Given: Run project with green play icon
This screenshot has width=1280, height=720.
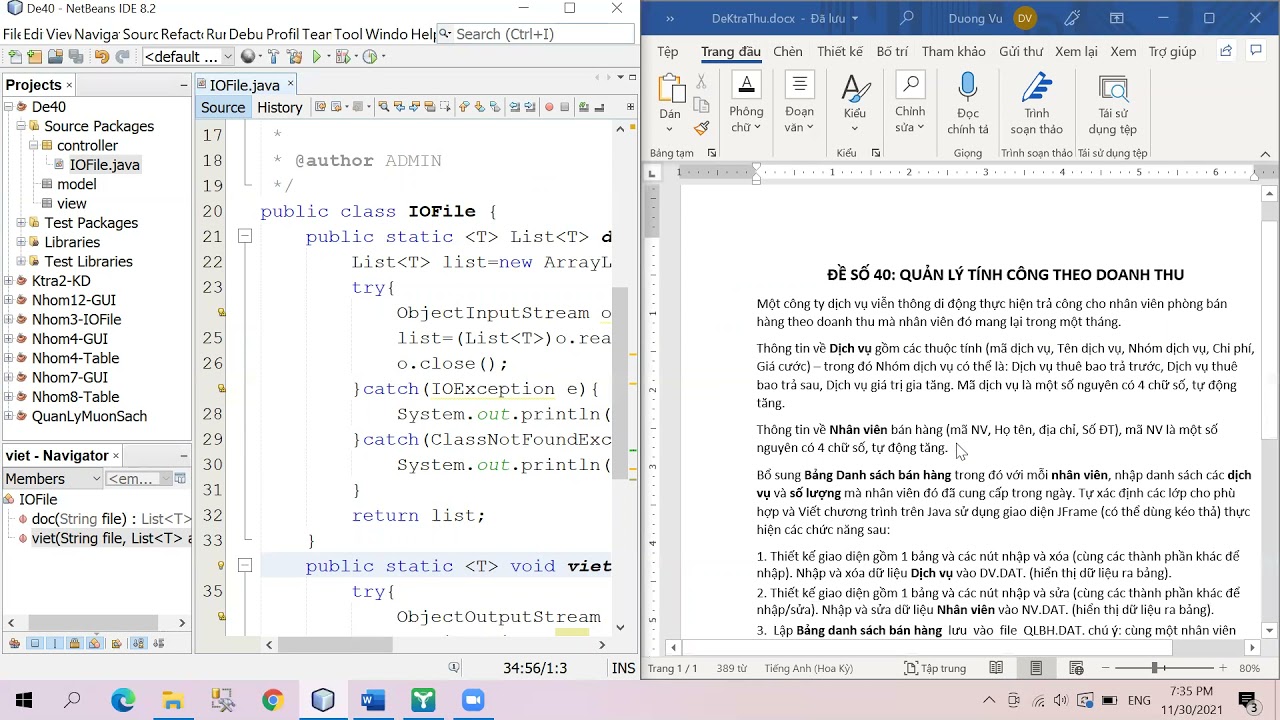Looking at the screenshot, I should (x=317, y=57).
